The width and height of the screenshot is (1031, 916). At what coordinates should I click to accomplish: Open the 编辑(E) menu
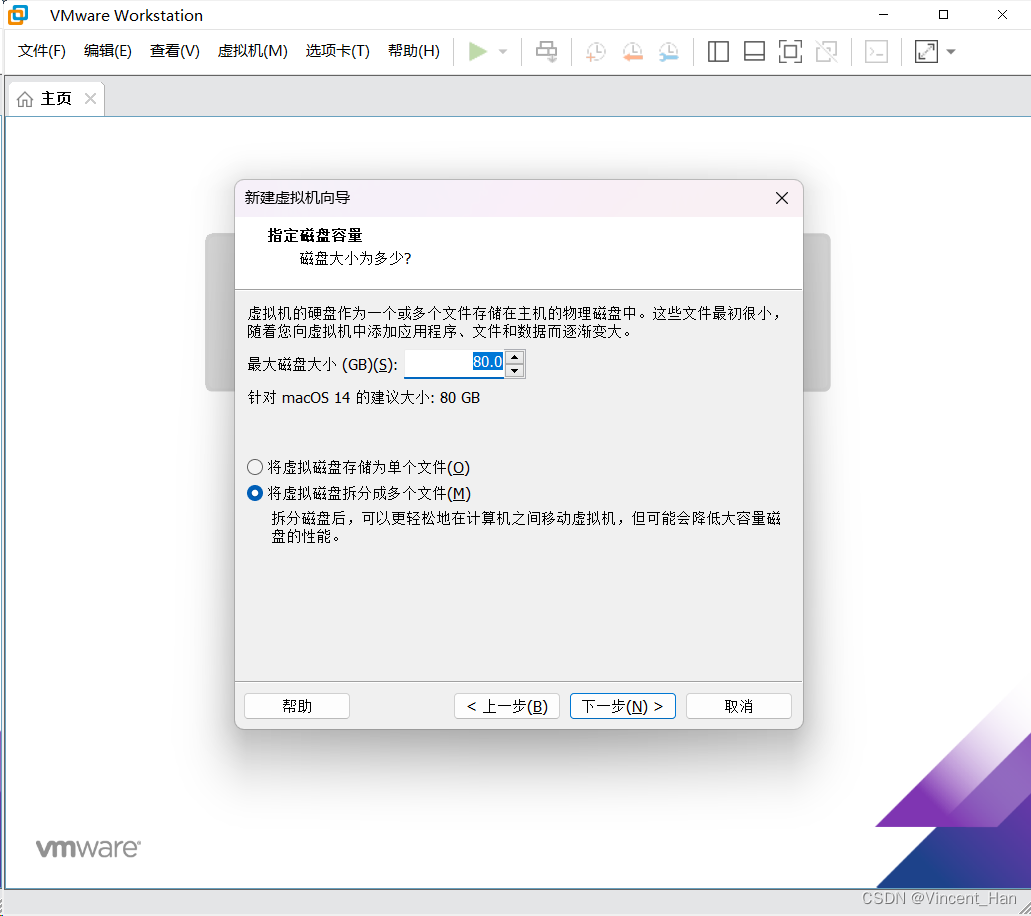pyautogui.click(x=108, y=51)
